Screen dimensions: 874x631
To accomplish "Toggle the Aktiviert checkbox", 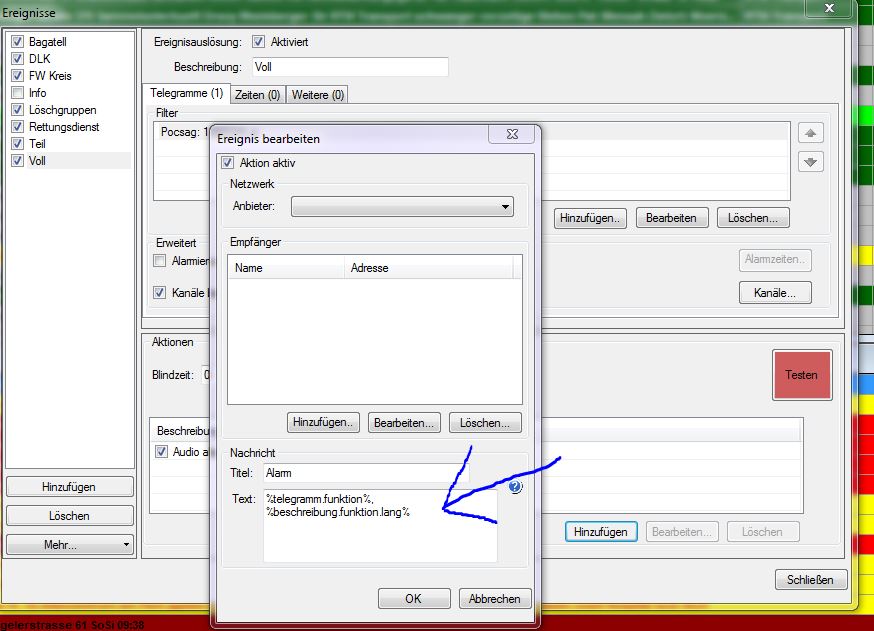I will coord(259,42).
